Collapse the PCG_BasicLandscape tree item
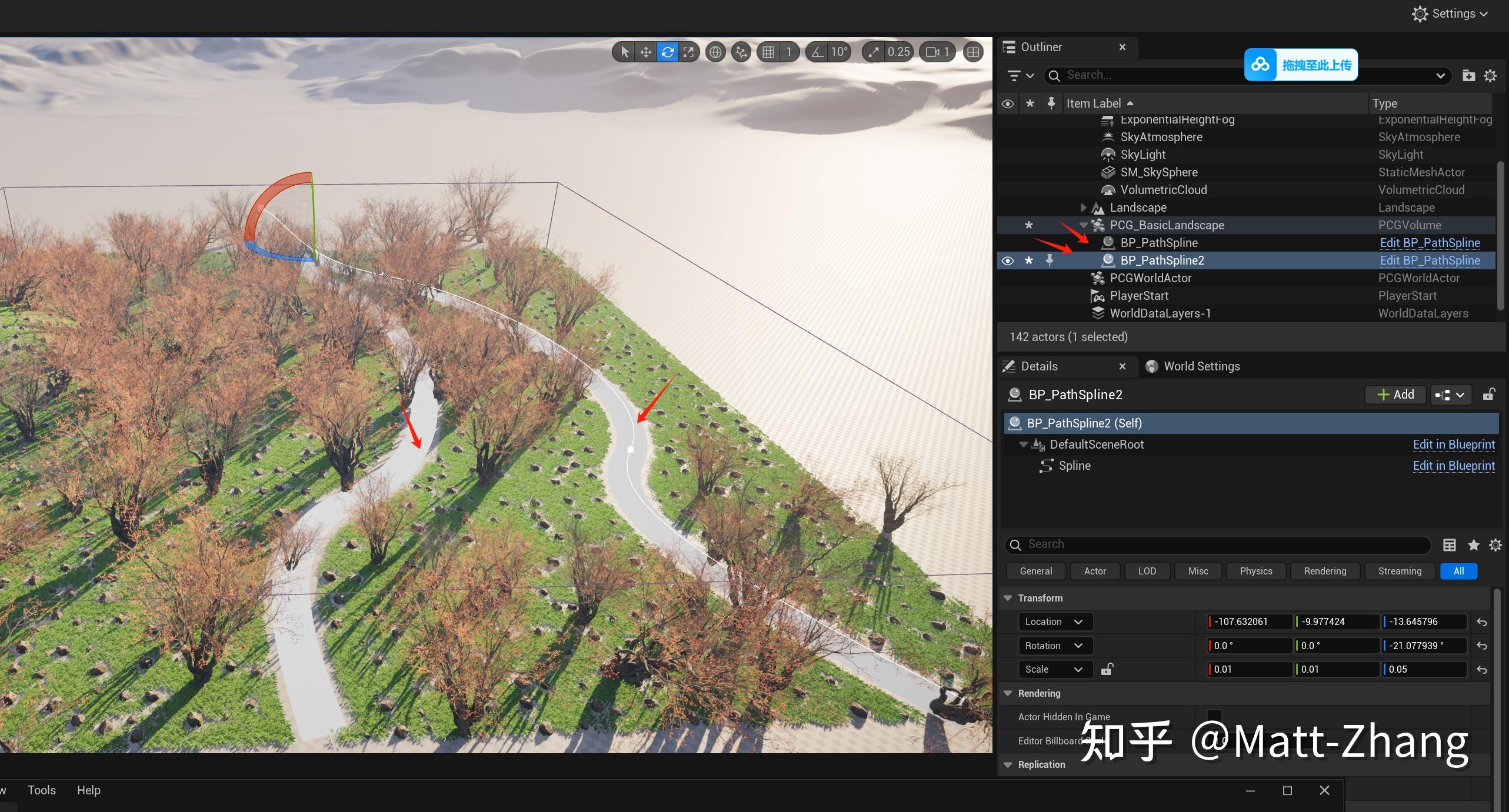Image resolution: width=1509 pixels, height=812 pixels. pos(1083,225)
